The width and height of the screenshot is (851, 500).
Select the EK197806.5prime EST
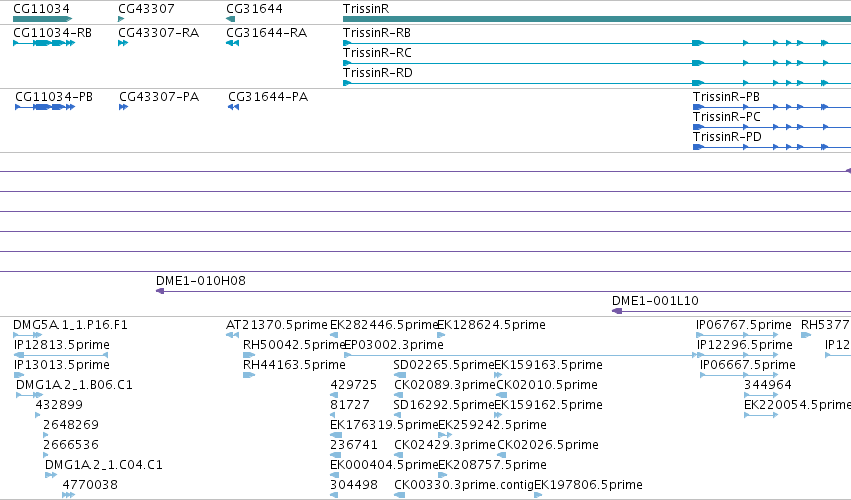[588, 485]
